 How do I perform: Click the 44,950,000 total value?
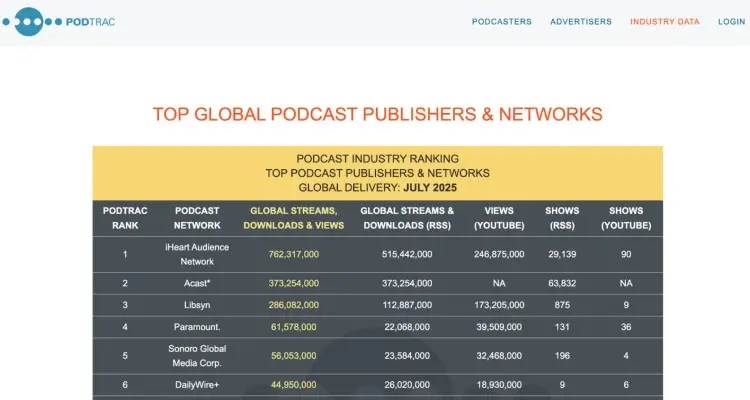coord(294,385)
